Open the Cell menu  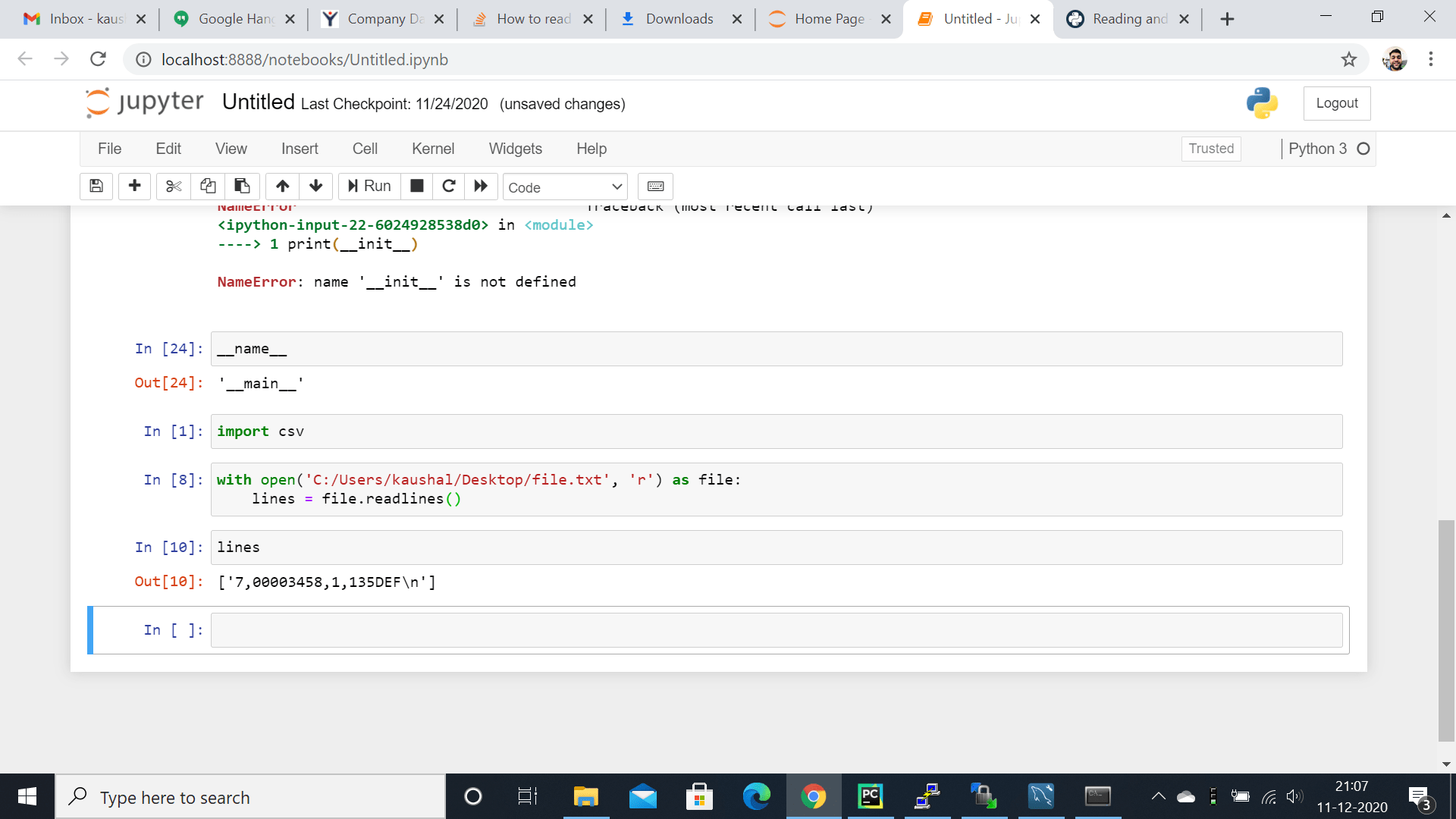point(365,149)
